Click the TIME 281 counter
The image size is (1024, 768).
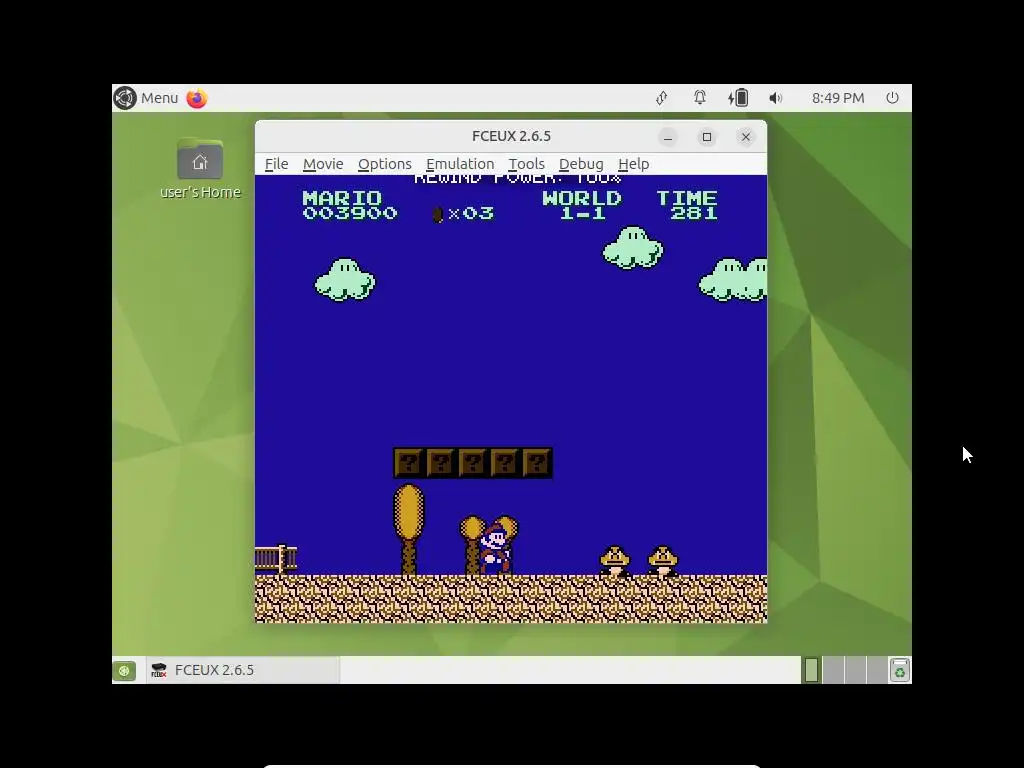(x=687, y=205)
